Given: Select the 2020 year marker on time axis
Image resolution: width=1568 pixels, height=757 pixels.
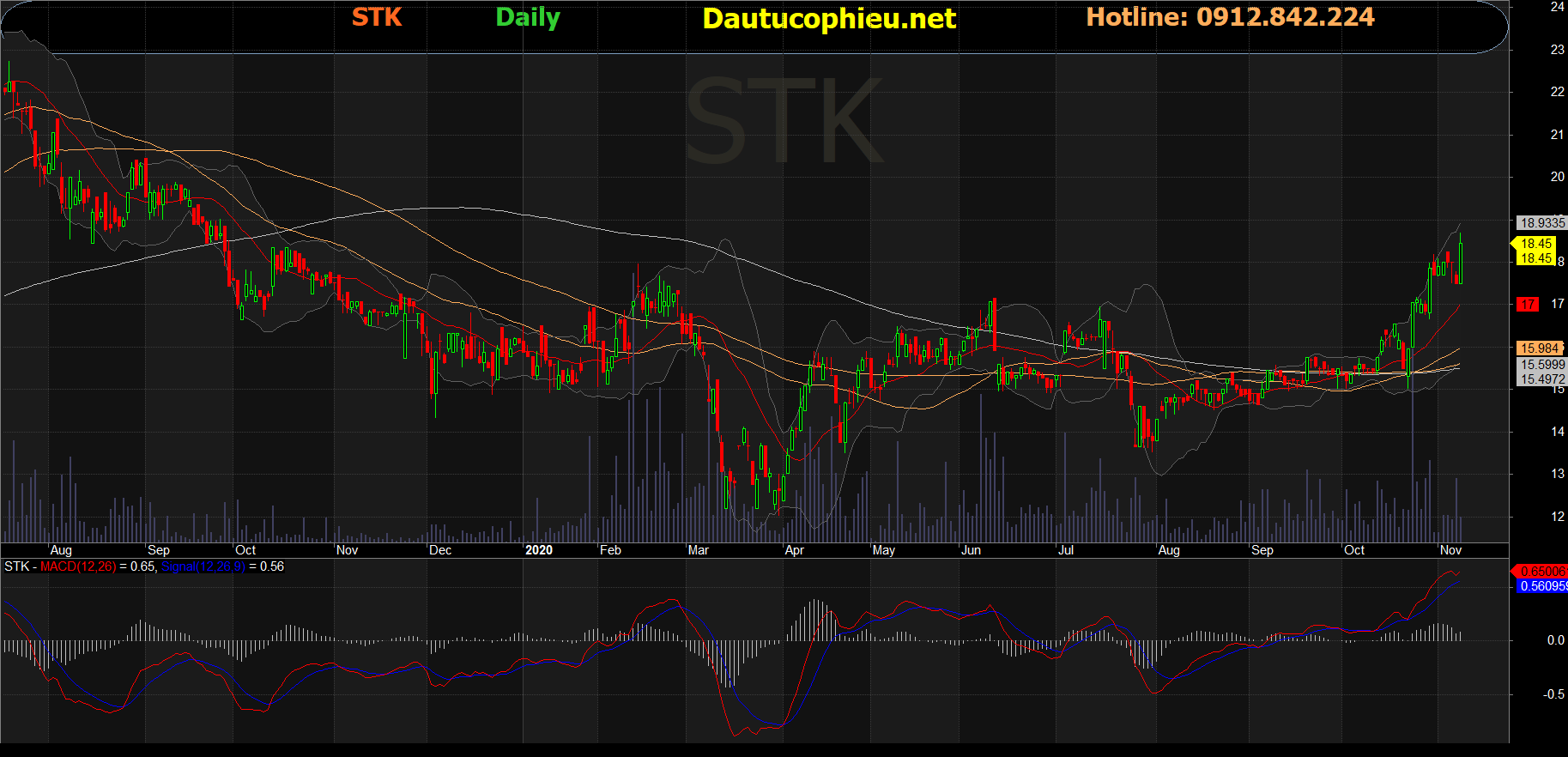Looking at the screenshot, I should coord(539,550).
